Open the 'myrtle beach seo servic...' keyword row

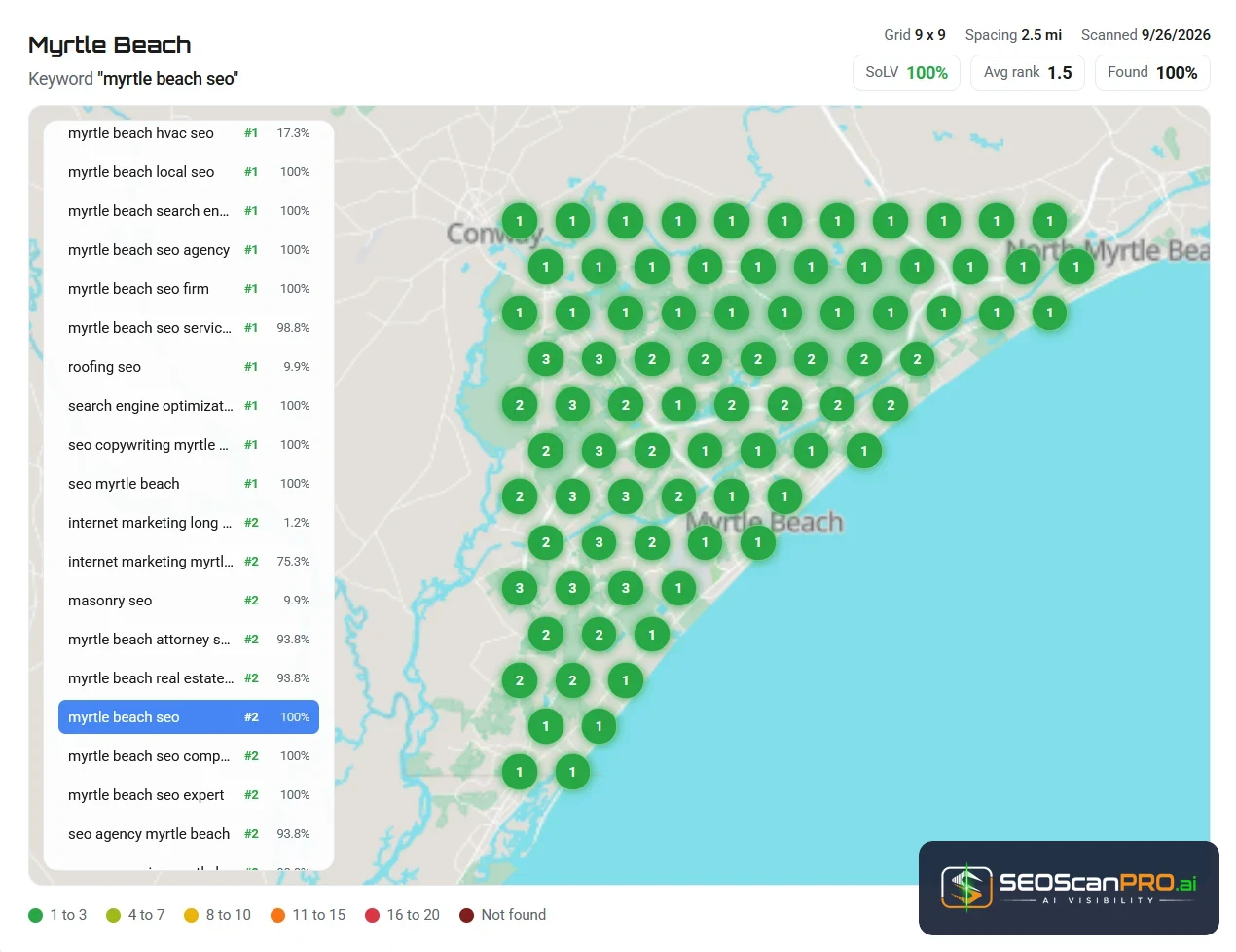click(189, 328)
